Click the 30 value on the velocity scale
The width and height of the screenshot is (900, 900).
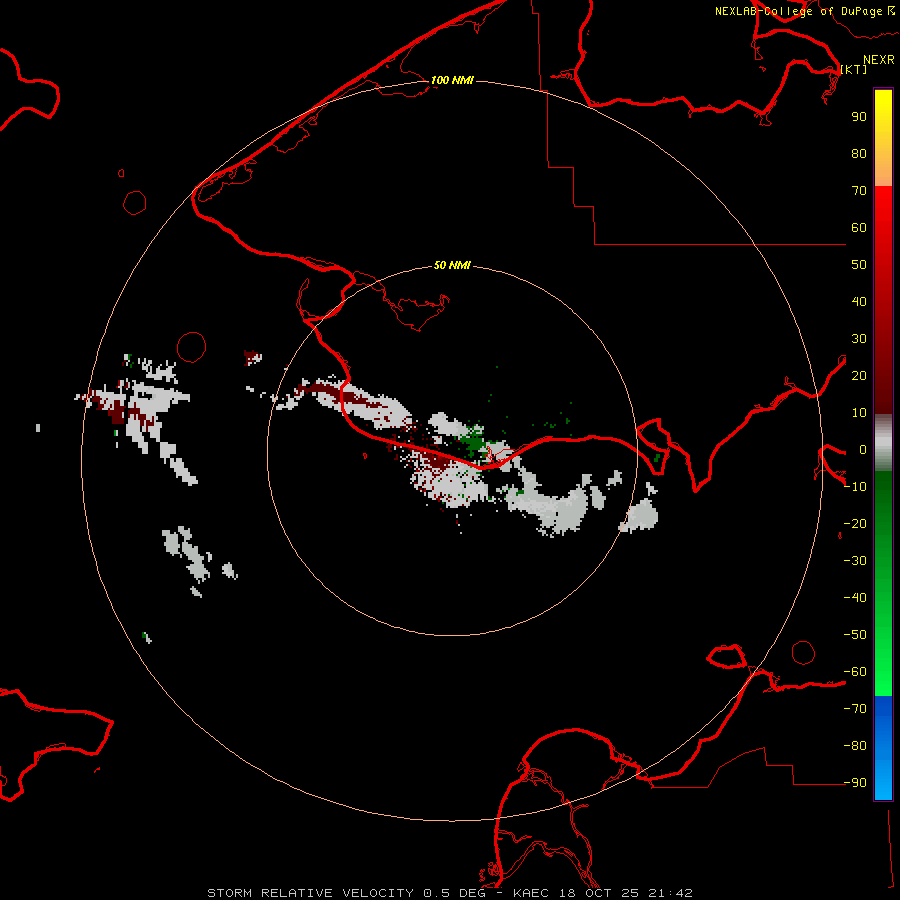[859, 339]
